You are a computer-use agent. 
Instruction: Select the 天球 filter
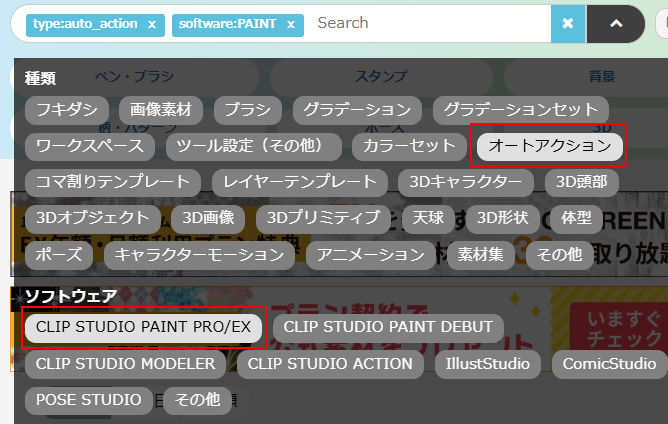click(428, 219)
